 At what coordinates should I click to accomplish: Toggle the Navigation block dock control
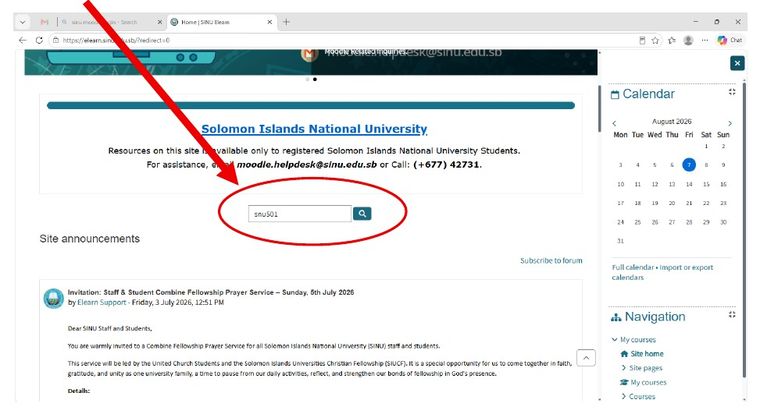tap(732, 315)
